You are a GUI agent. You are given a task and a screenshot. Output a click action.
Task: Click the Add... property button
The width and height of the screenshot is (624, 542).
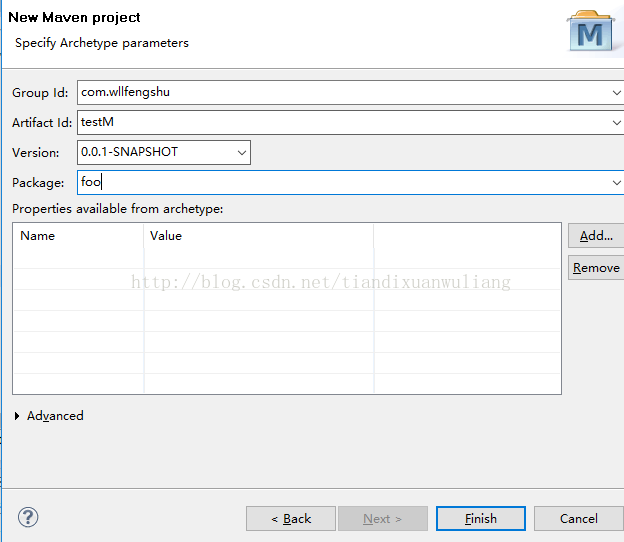(596, 236)
